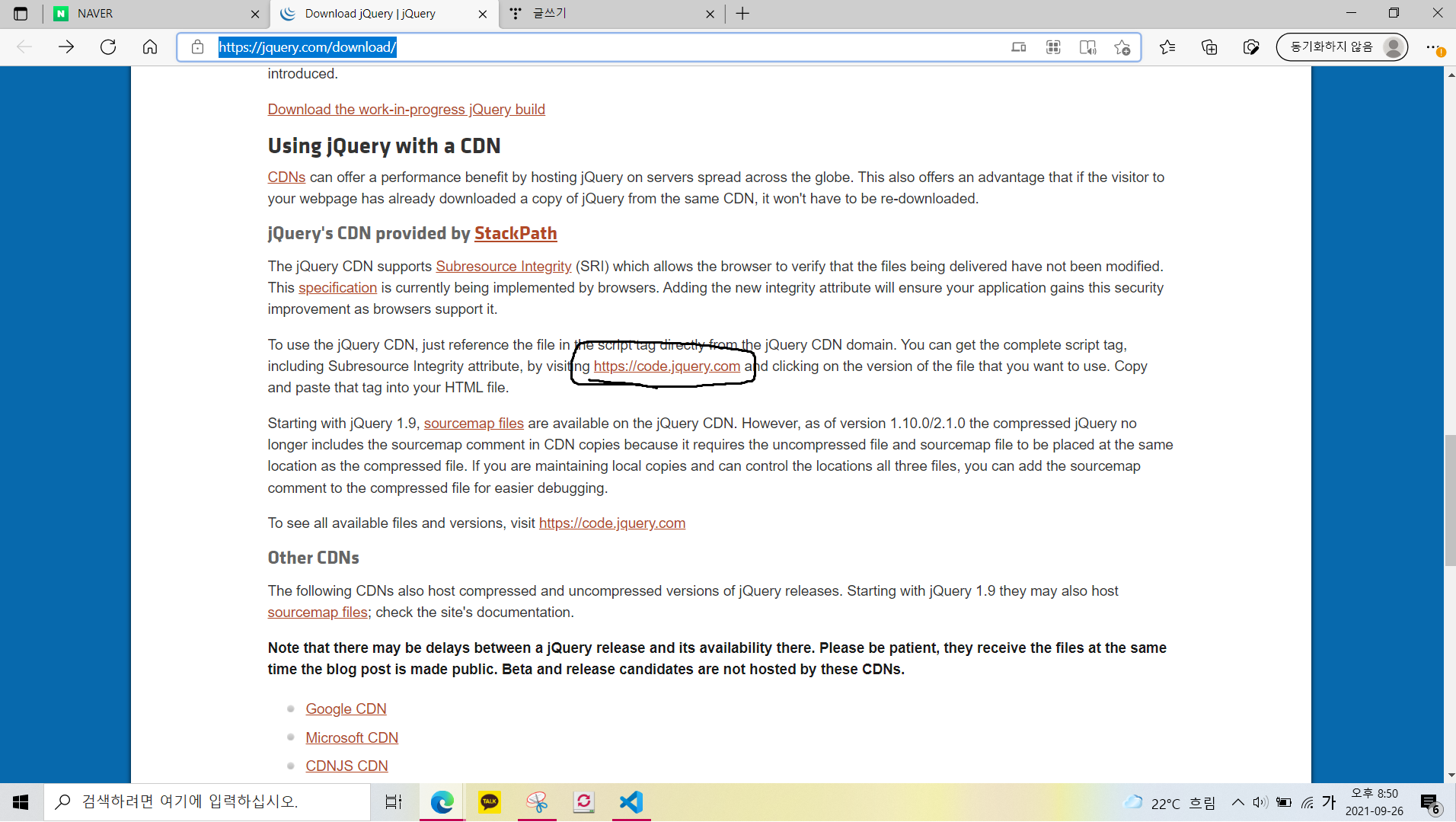
Task: Open the Windows Start menu
Action: coord(21,802)
